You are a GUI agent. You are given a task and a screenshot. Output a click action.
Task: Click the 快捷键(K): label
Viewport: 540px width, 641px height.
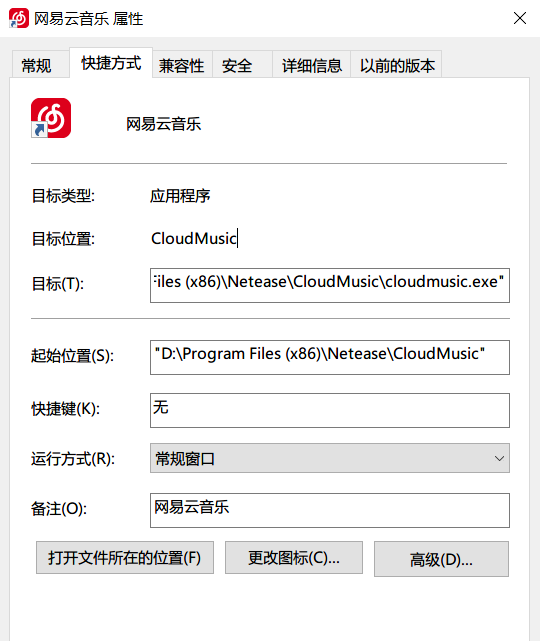pos(65,408)
